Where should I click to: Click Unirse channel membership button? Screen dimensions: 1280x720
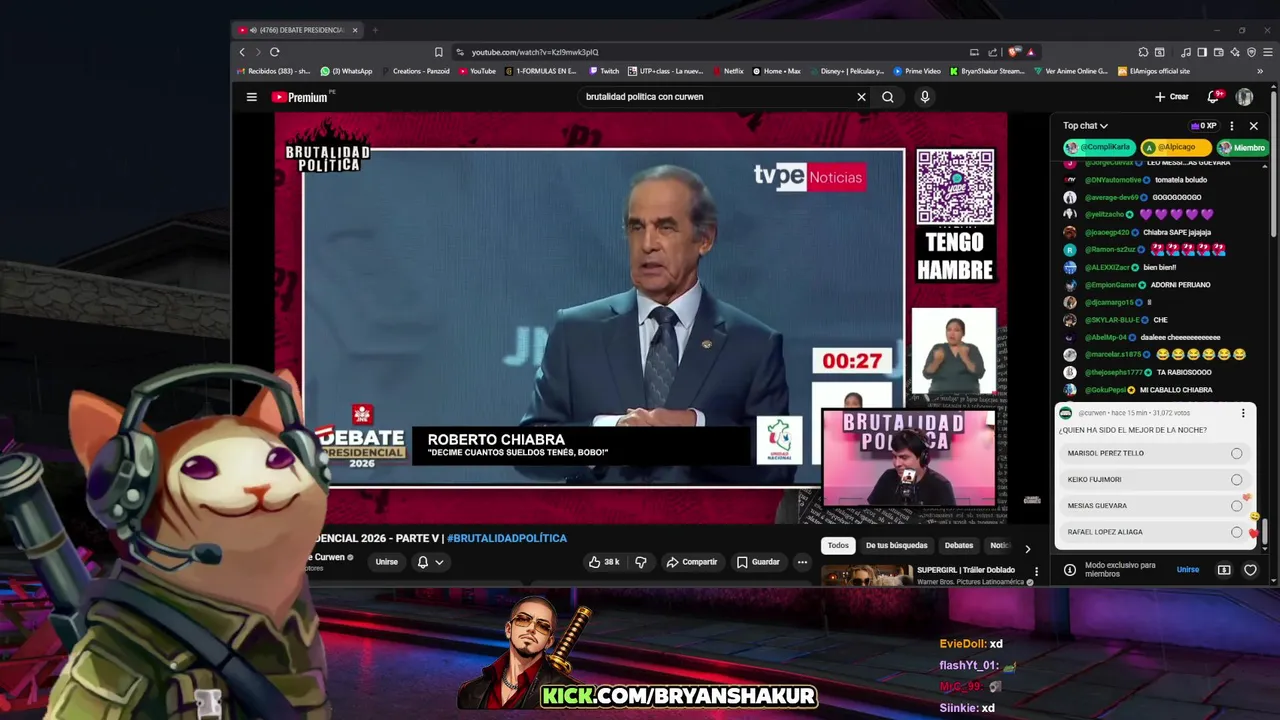(386, 562)
